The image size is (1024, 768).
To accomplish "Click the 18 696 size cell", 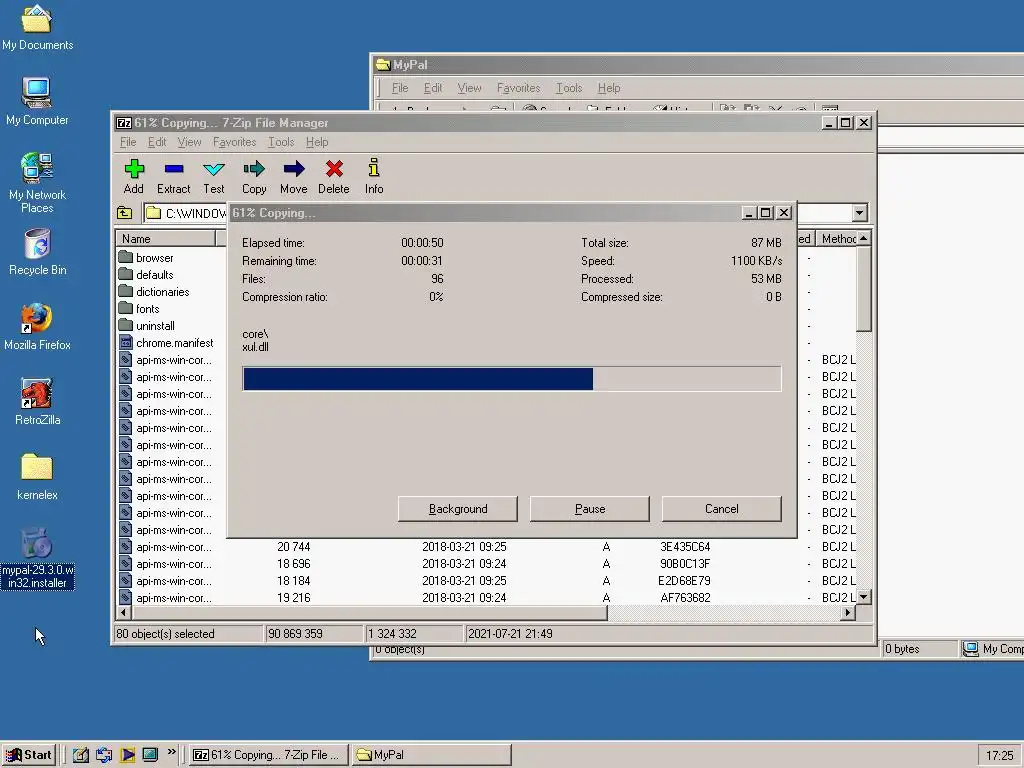I will [293, 564].
